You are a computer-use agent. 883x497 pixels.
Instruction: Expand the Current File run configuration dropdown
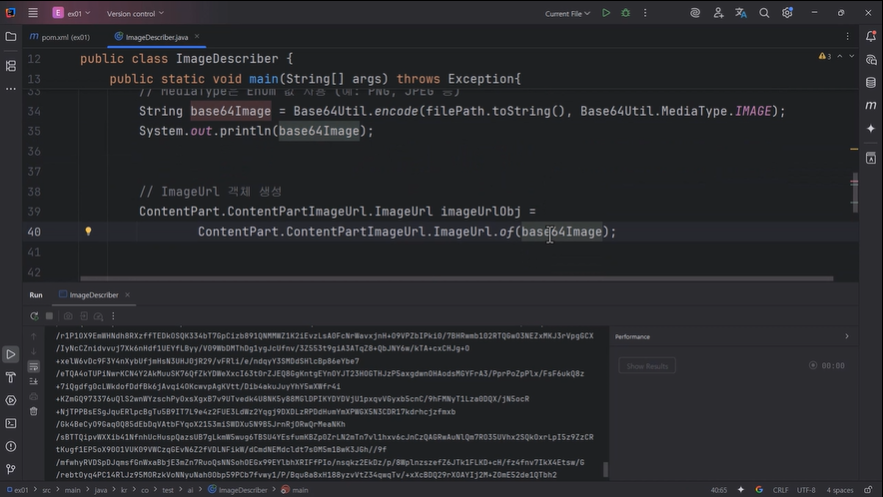[x=567, y=13]
